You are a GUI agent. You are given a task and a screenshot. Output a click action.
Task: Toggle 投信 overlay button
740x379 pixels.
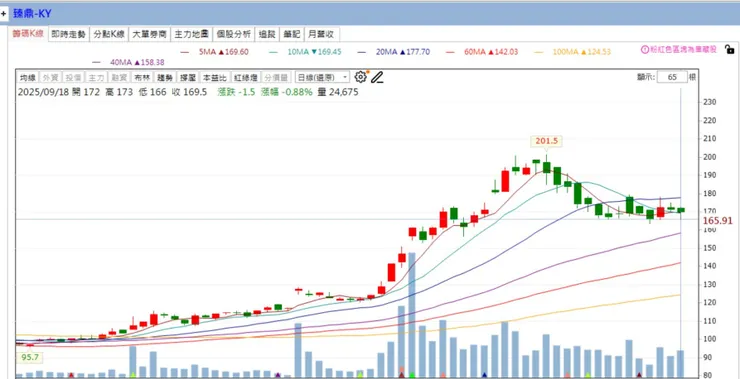tap(74, 77)
